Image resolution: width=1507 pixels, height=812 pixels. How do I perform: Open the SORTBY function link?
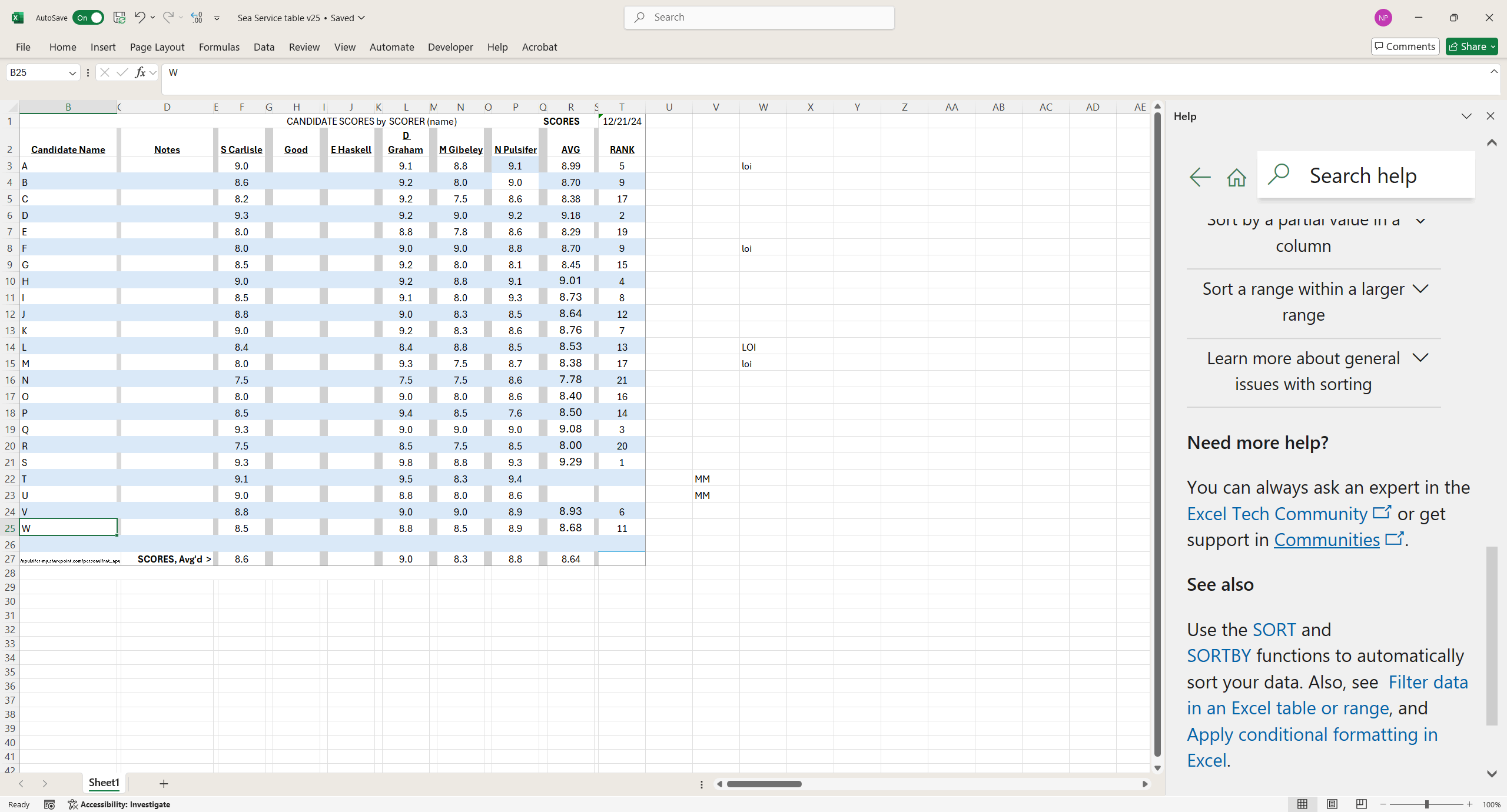(x=1219, y=655)
